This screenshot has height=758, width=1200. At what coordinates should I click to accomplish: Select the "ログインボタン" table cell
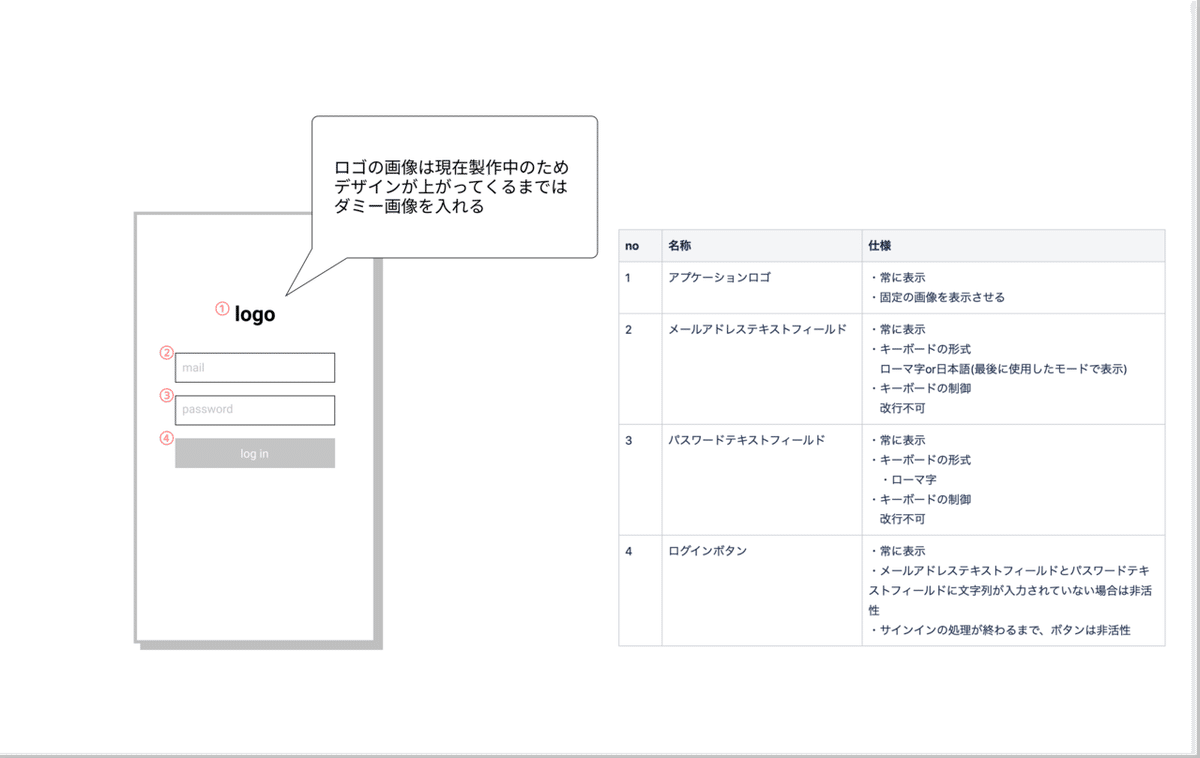[x=706, y=550]
